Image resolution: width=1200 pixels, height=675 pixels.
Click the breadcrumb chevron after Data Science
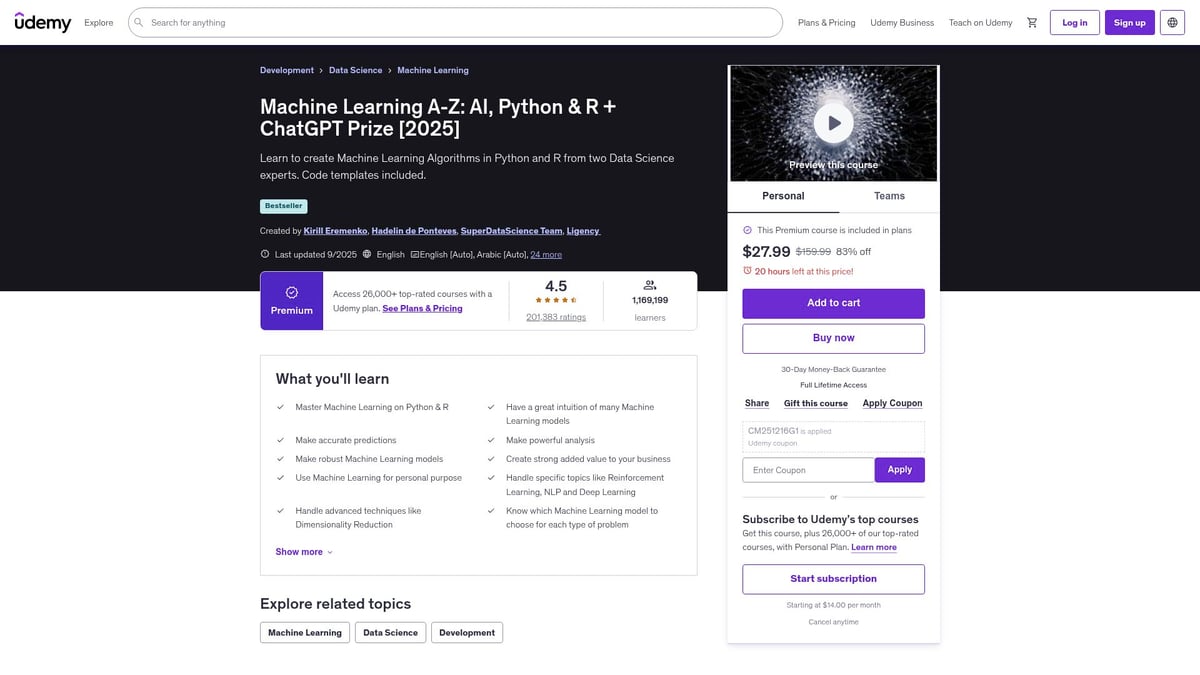click(x=390, y=70)
